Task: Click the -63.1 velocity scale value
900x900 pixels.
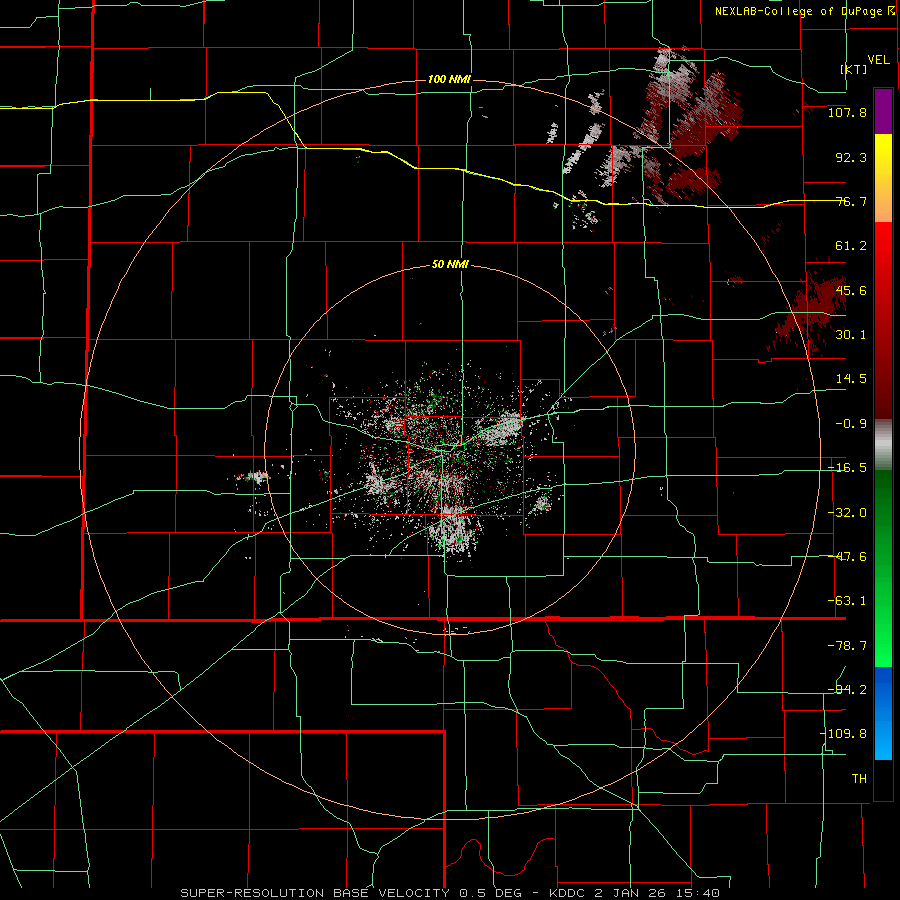Action: [847, 601]
